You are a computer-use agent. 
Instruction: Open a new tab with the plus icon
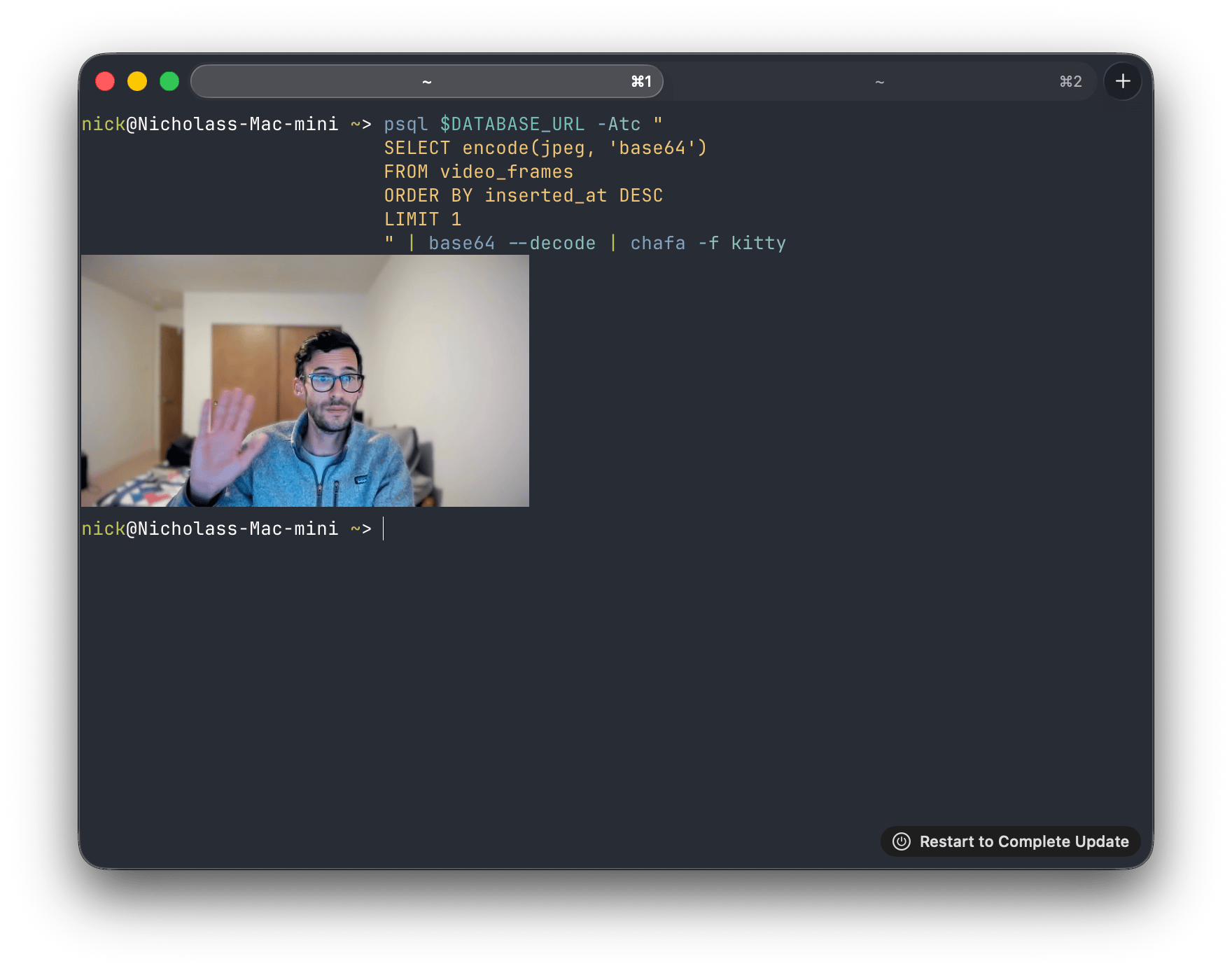(1122, 81)
